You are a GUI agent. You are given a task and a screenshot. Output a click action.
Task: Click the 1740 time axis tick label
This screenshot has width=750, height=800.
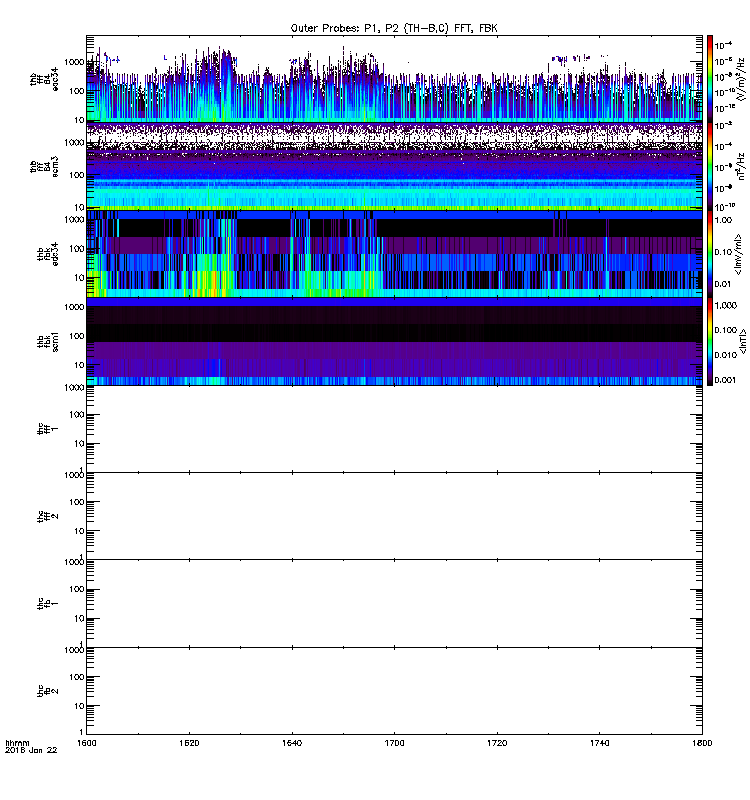(600, 744)
